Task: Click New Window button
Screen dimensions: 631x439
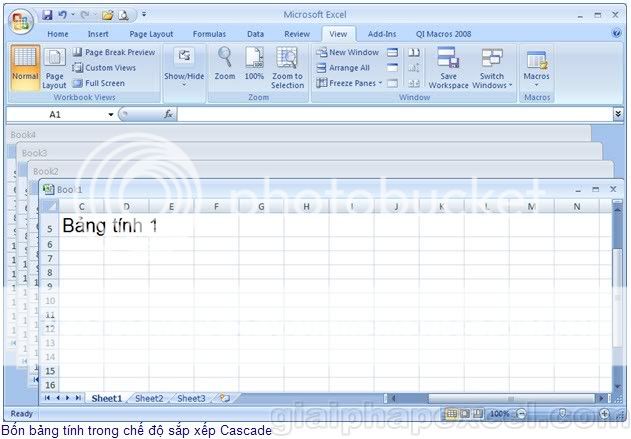Action: click(x=348, y=52)
